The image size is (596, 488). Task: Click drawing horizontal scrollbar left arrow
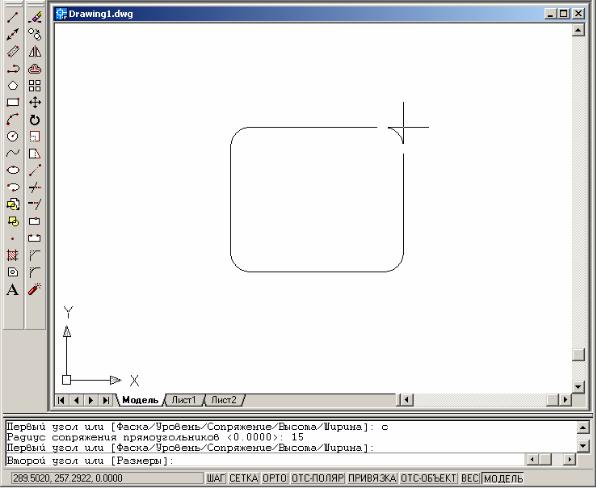407,400
